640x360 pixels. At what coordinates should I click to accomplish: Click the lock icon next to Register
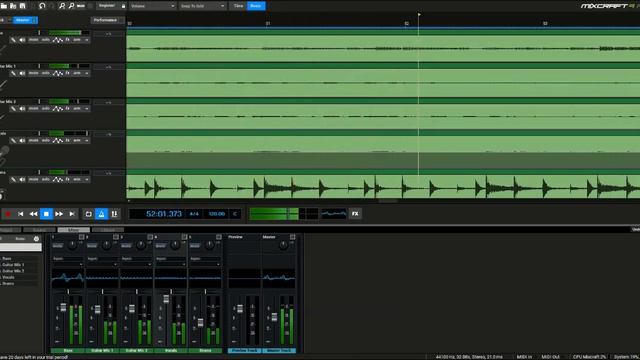[x=123, y=6]
